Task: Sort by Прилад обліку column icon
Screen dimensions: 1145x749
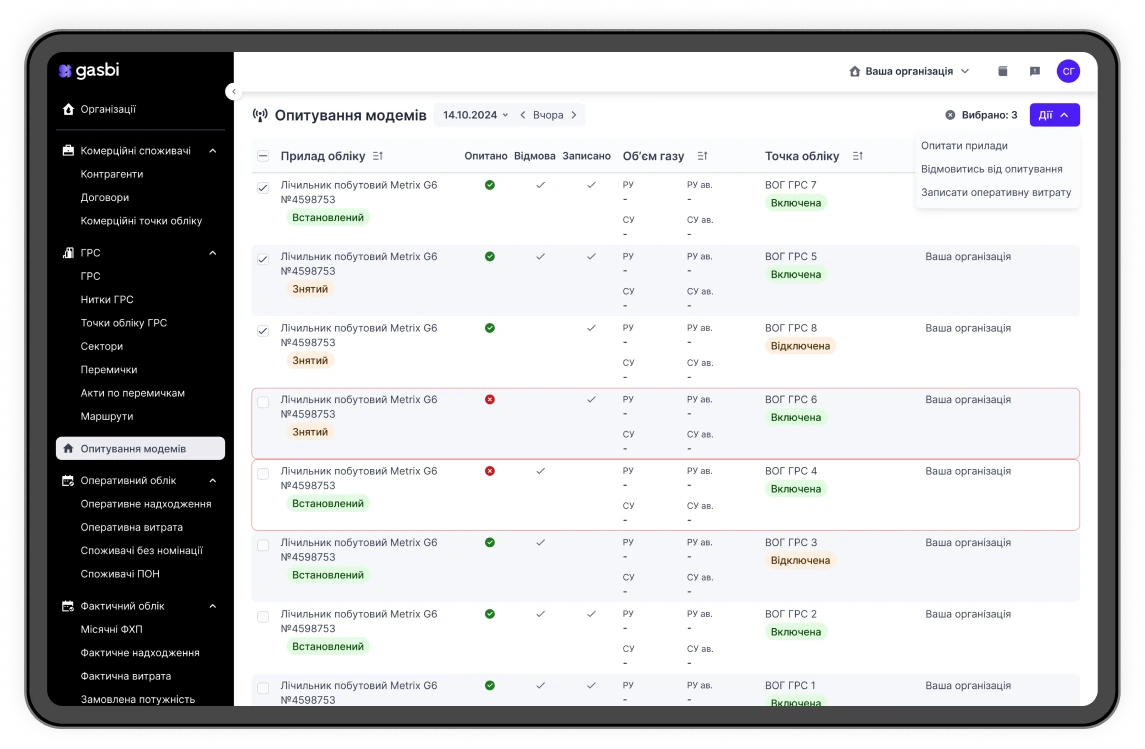Action: point(378,156)
